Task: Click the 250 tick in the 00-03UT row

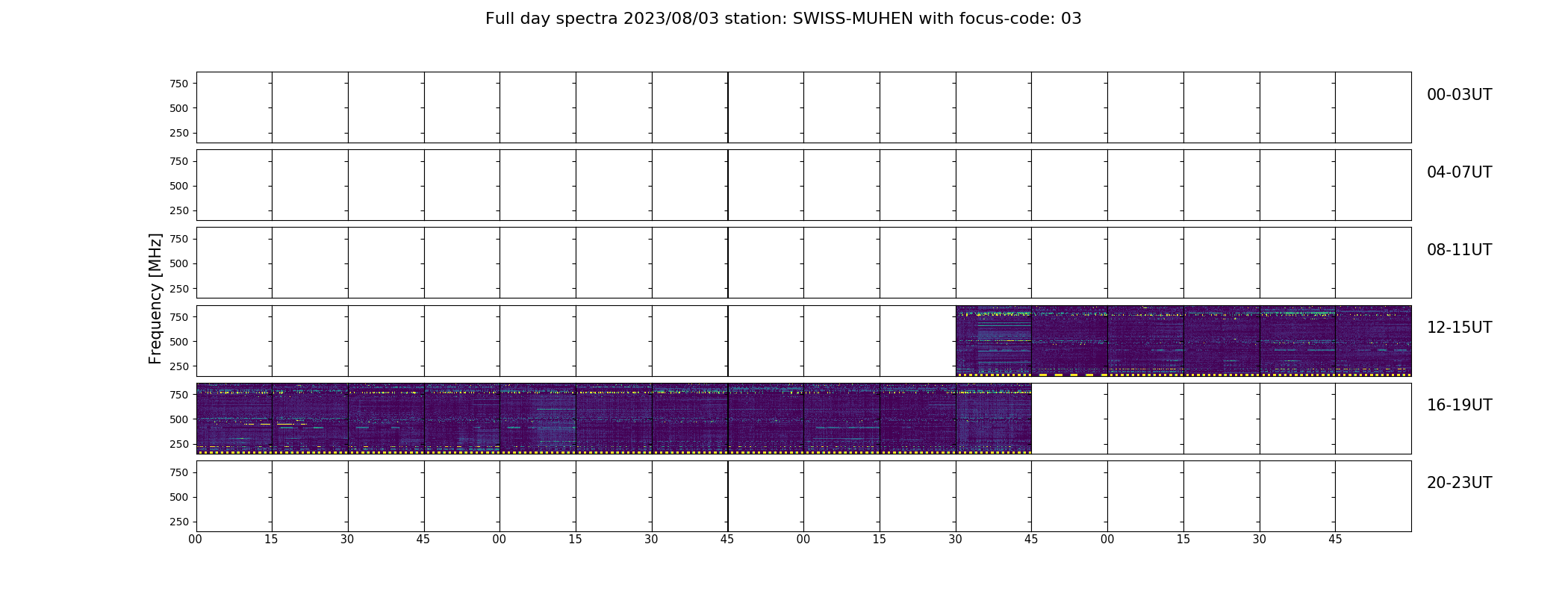Action: (178, 133)
